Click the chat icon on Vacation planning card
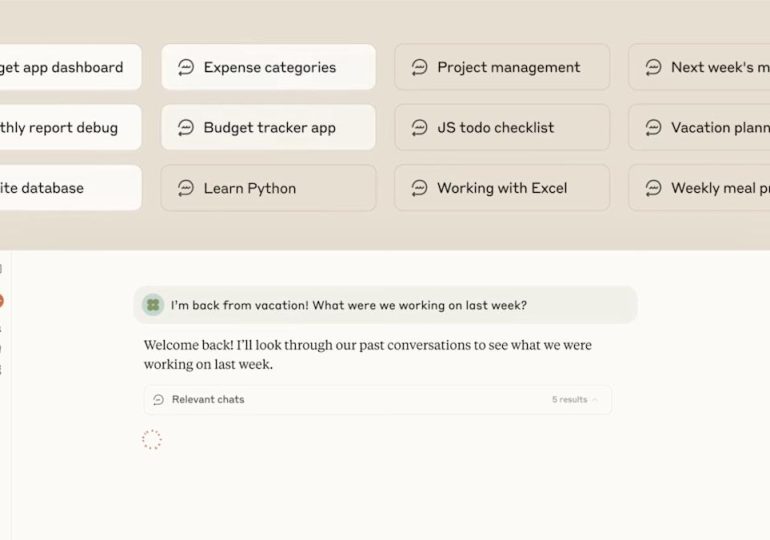 tap(653, 128)
